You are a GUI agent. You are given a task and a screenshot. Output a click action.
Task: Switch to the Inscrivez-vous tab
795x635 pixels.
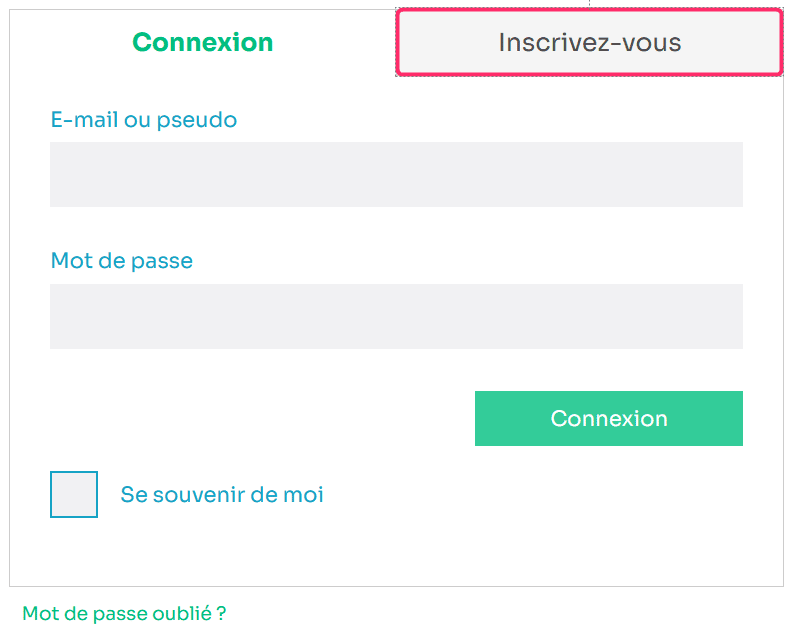pos(589,43)
